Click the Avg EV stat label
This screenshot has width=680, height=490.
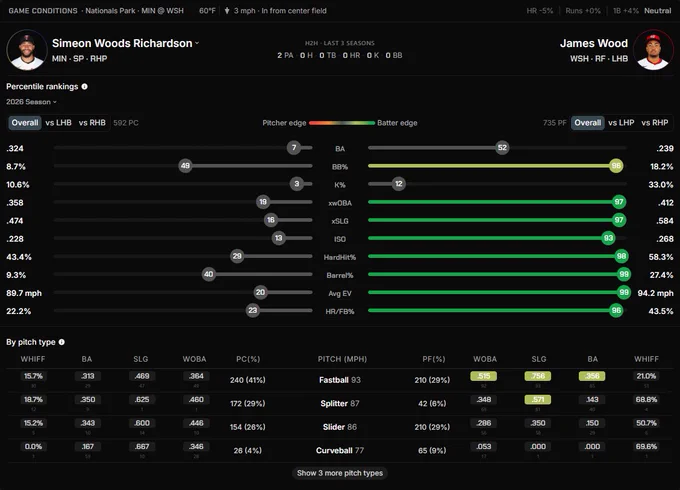[340, 294]
